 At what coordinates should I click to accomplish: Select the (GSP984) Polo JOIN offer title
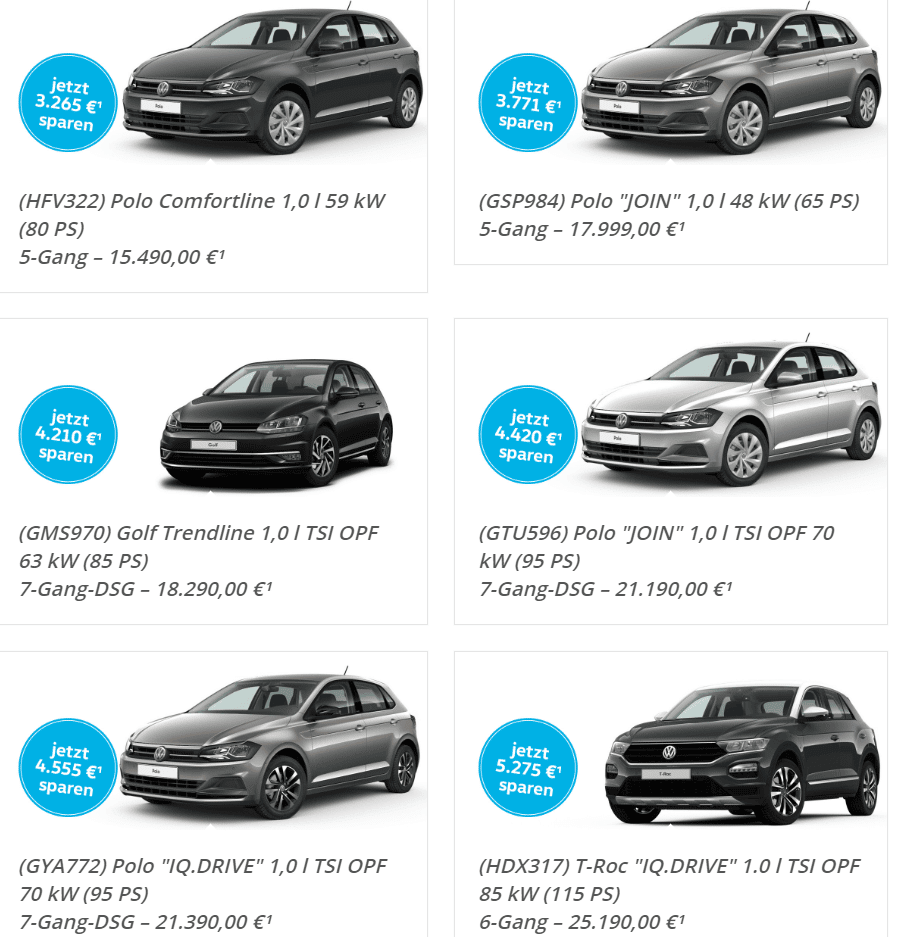coord(669,201)
